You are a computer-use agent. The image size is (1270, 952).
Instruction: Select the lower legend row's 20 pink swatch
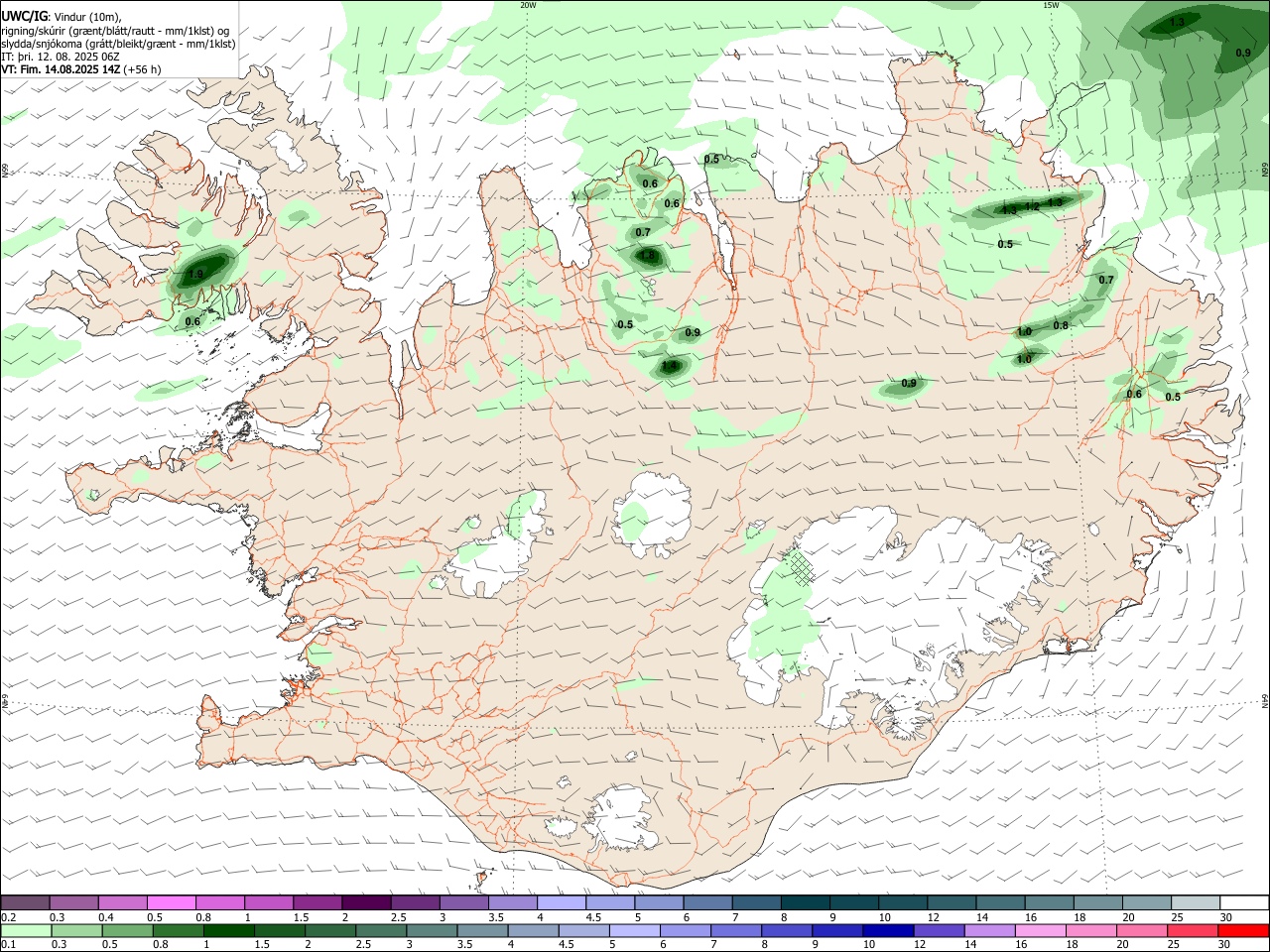(1141, 930)
